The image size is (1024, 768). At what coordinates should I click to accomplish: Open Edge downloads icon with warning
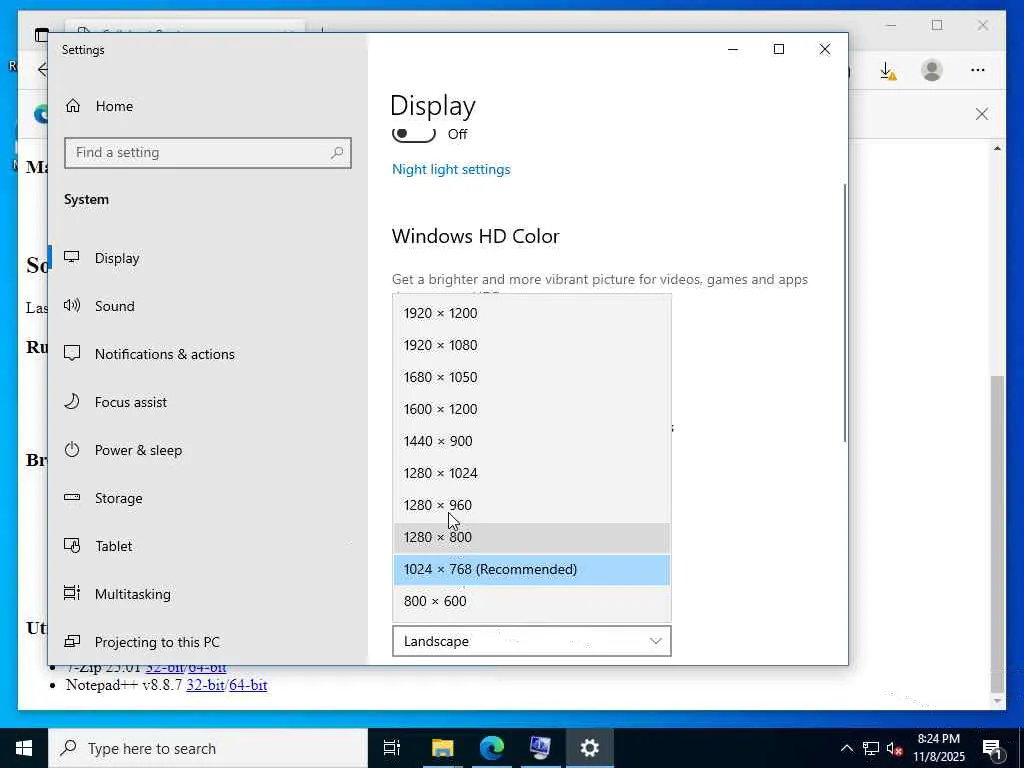(x=888, y=71)
